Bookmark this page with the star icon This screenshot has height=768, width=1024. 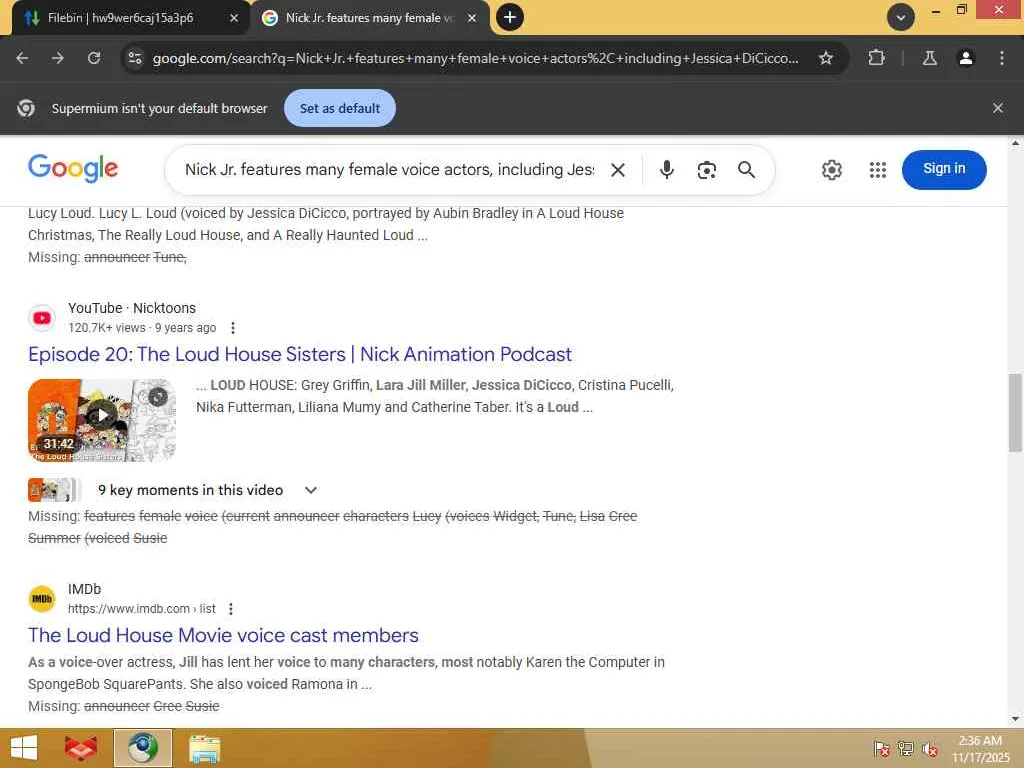point(825,58)
